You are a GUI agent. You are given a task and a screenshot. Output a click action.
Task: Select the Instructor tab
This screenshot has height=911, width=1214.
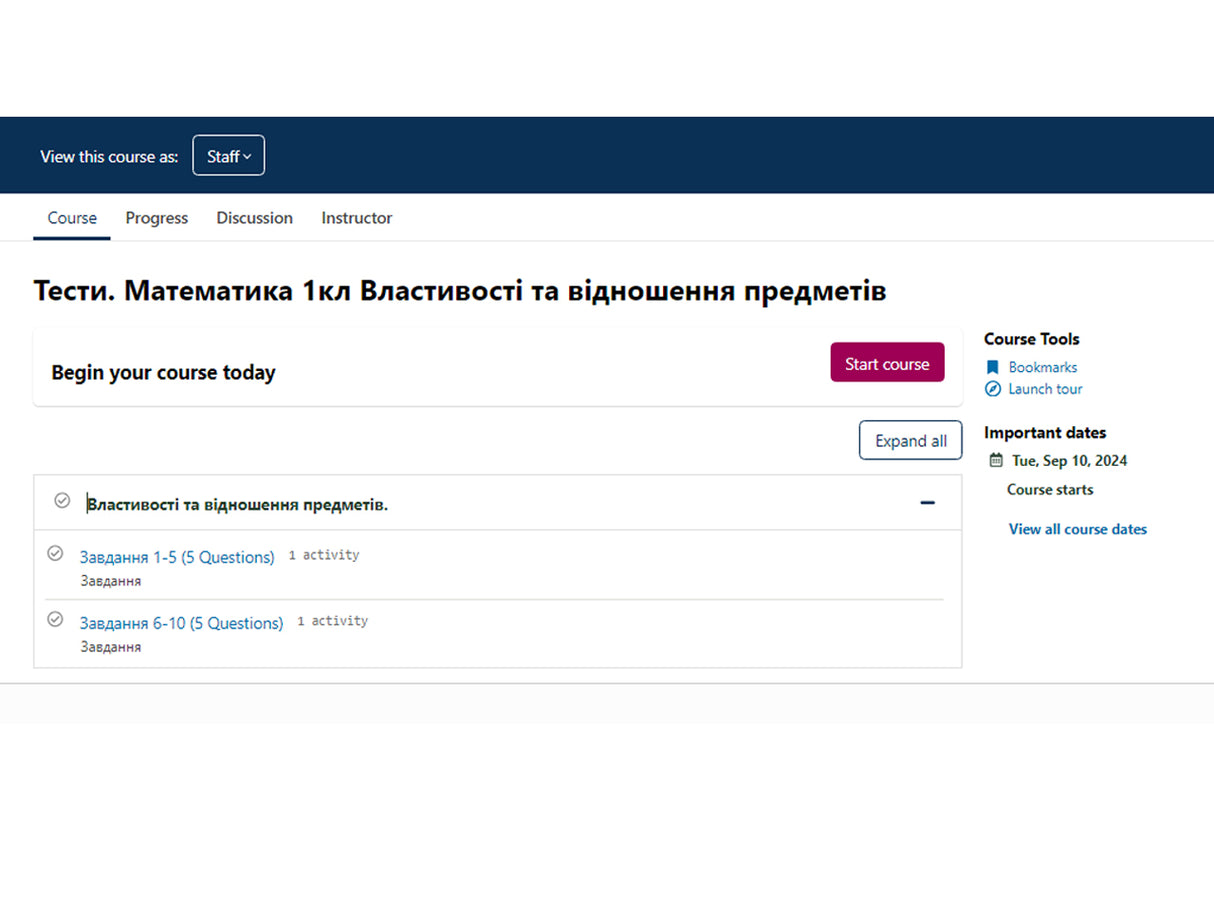point(356,218)
